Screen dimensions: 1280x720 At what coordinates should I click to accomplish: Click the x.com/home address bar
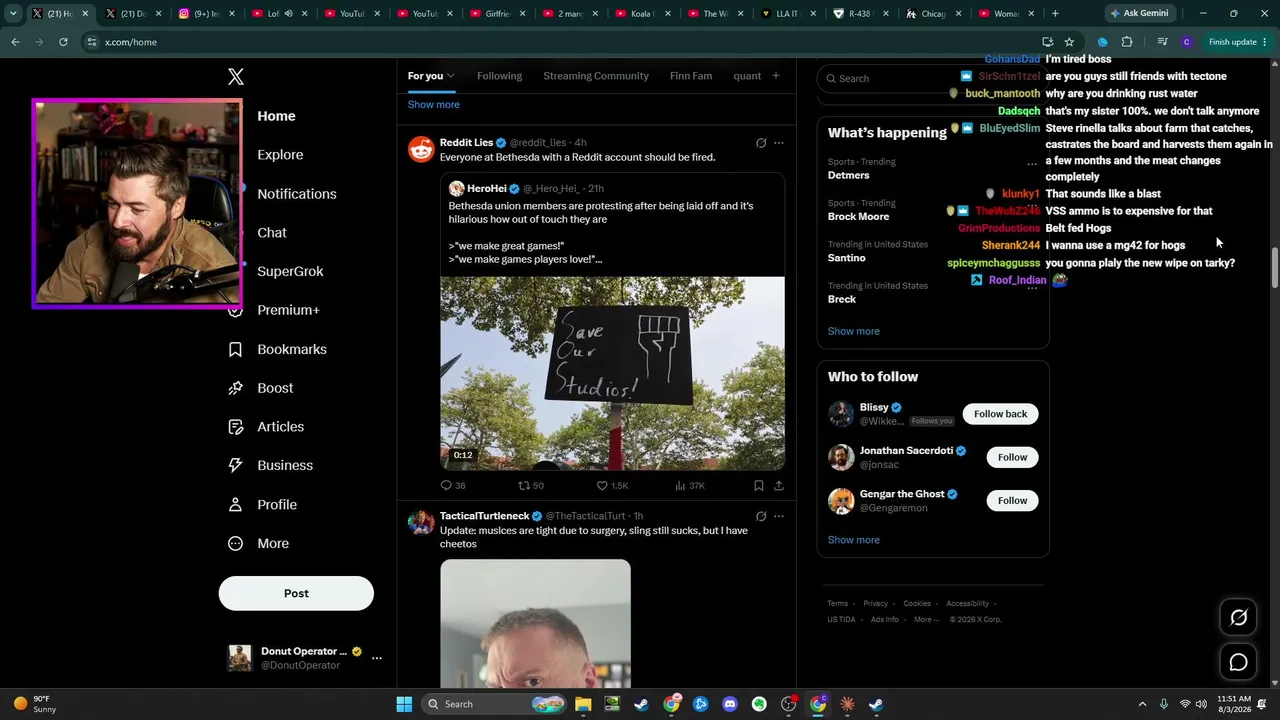[x=560, y=42]
